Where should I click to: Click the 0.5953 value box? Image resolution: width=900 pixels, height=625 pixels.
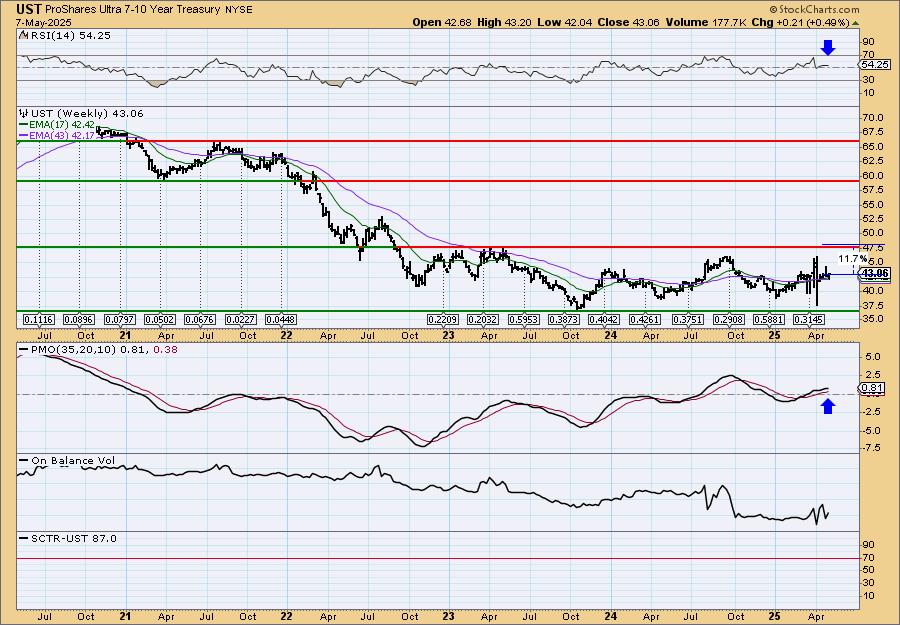click(525, 319)
